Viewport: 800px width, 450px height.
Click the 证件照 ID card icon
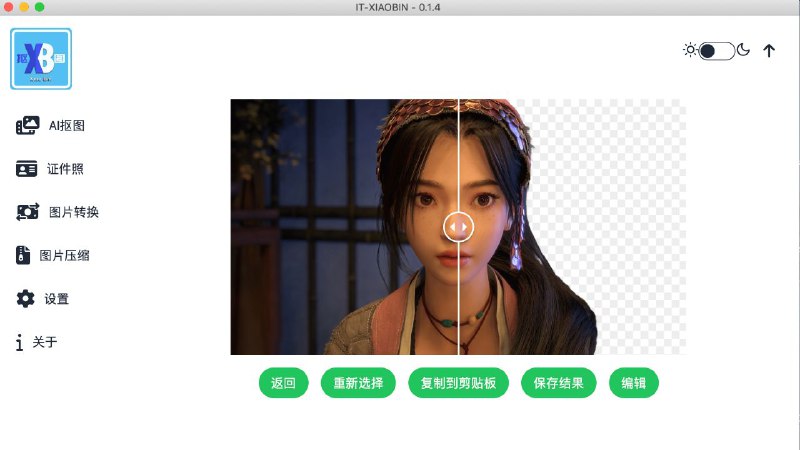pyautogui.click(x=27, y=169)
